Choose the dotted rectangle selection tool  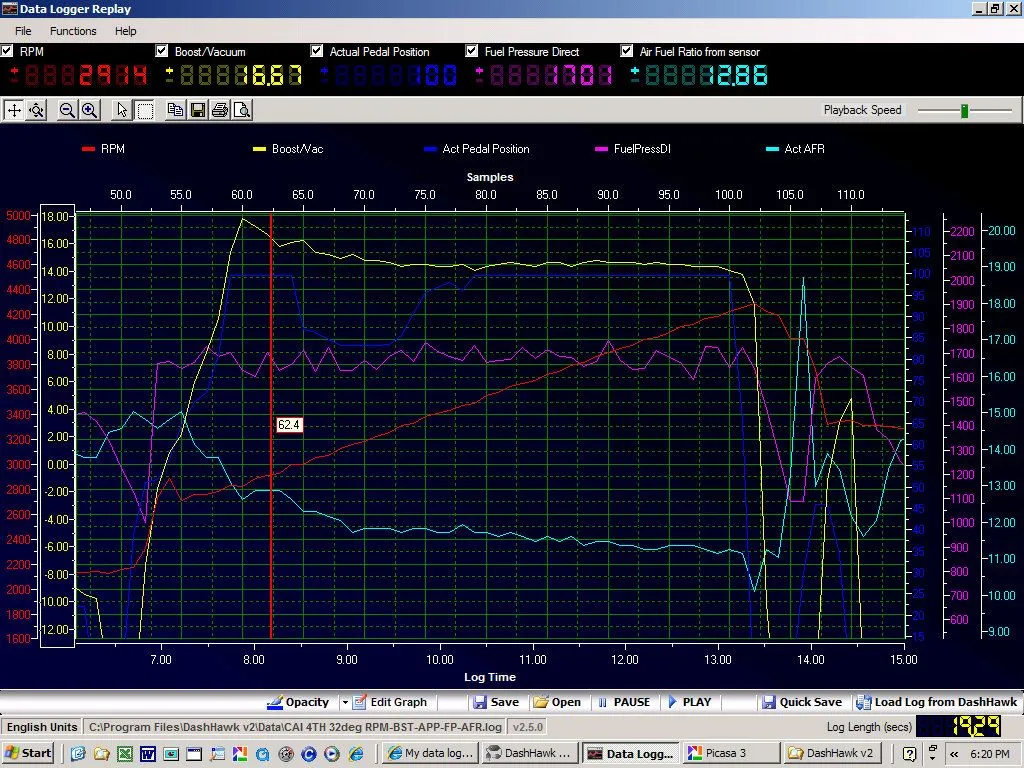tap(144, 111)
